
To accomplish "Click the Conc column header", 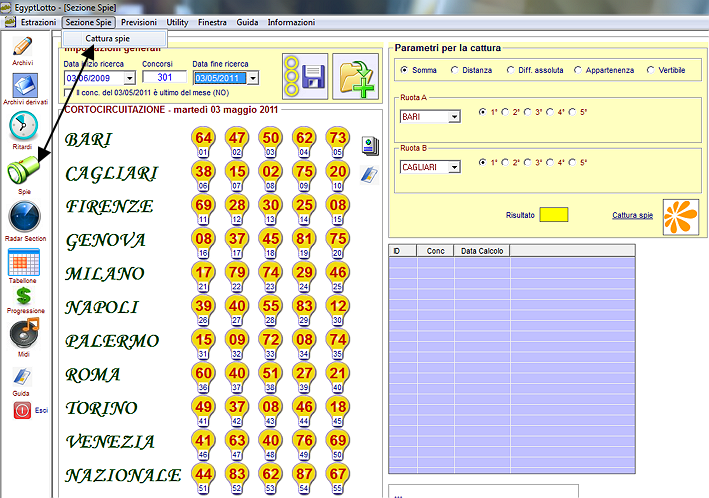I will point(435,251).
